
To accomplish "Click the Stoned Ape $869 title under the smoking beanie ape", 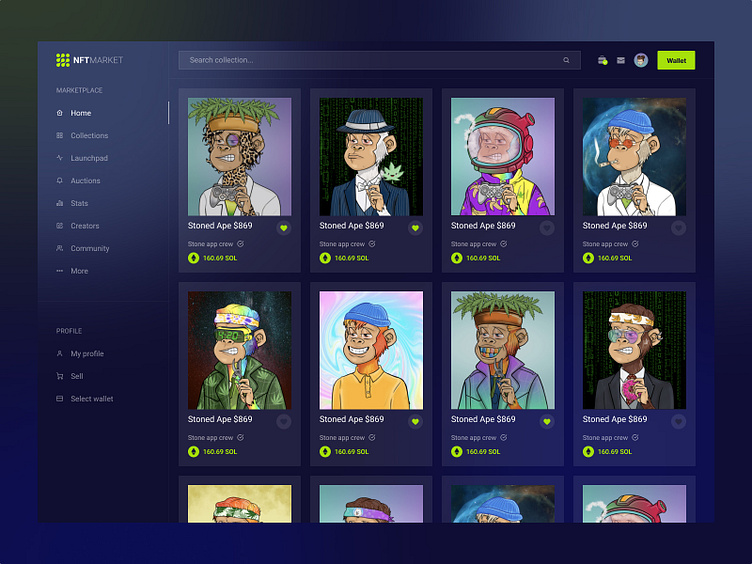I will point(614,225).
